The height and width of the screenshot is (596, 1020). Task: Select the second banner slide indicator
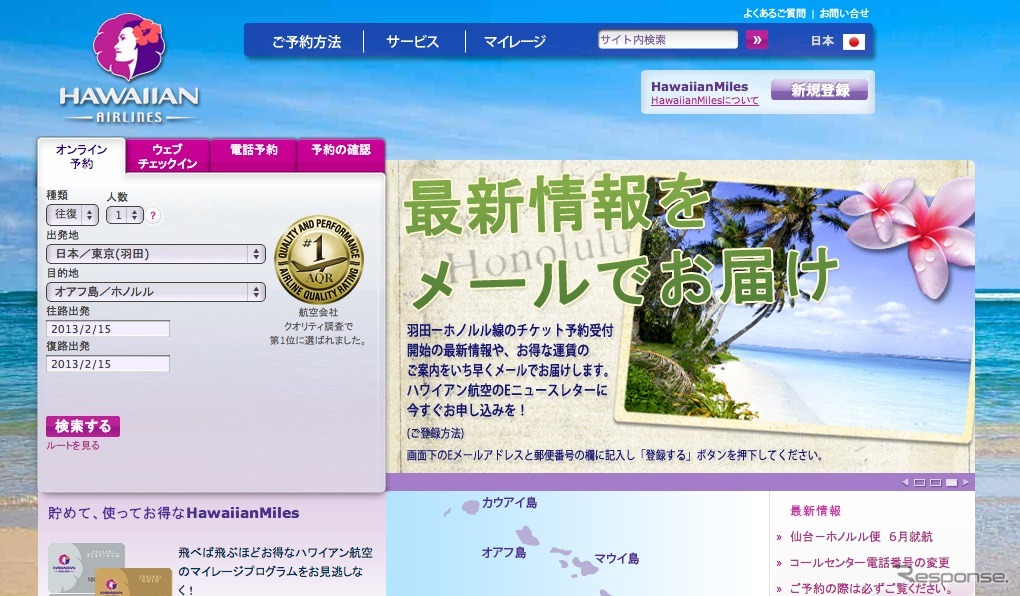point(935,482)
